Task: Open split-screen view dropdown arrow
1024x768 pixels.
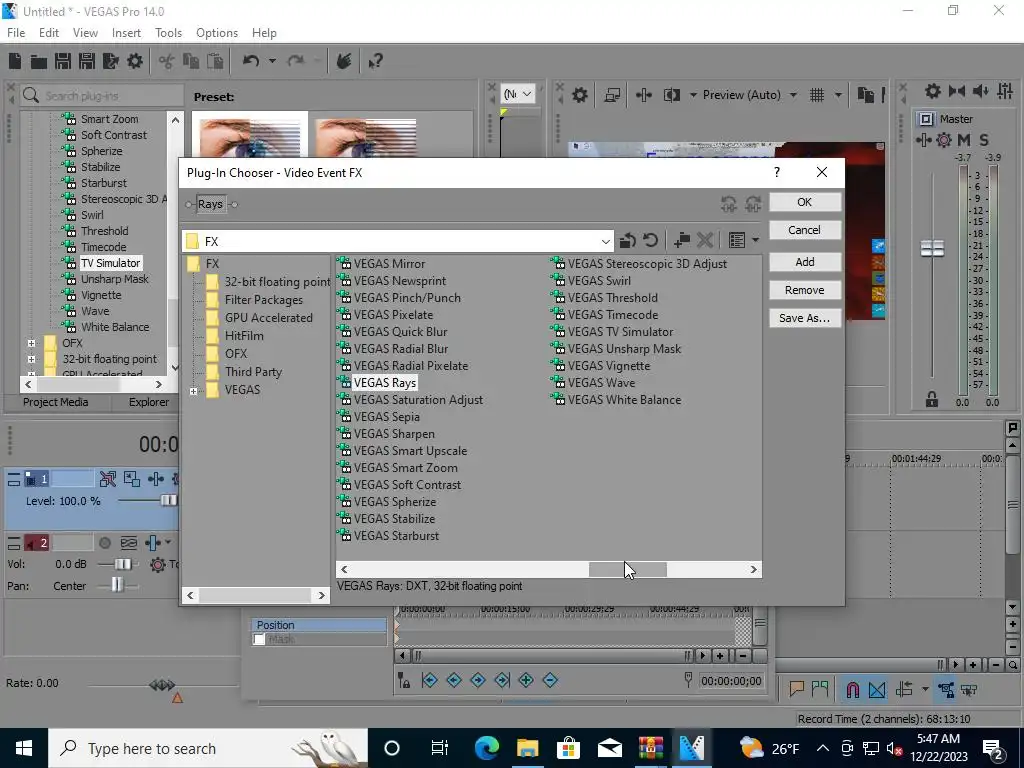Action: [x=693, y=95]
